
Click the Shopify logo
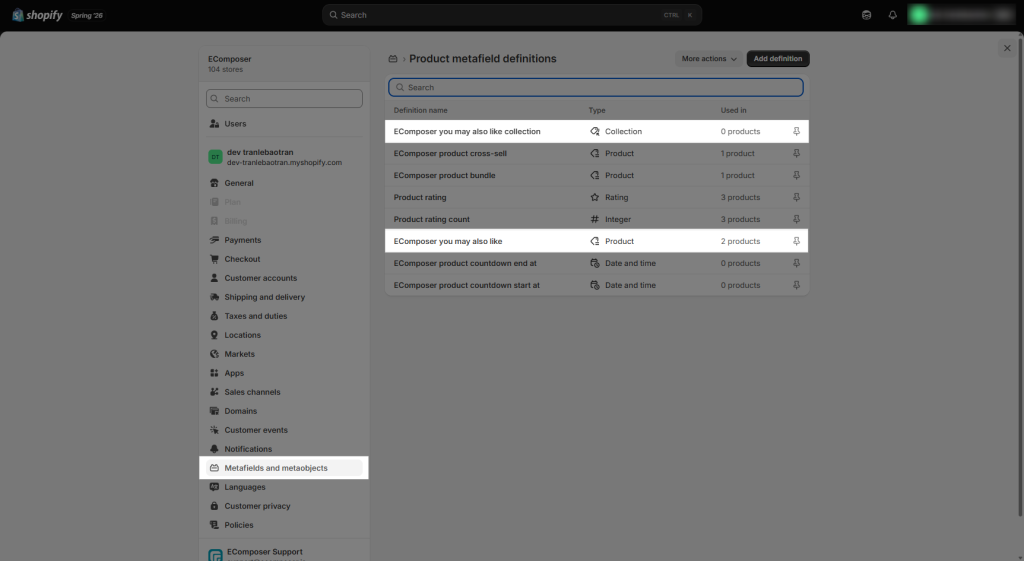[x=37, y=15]
